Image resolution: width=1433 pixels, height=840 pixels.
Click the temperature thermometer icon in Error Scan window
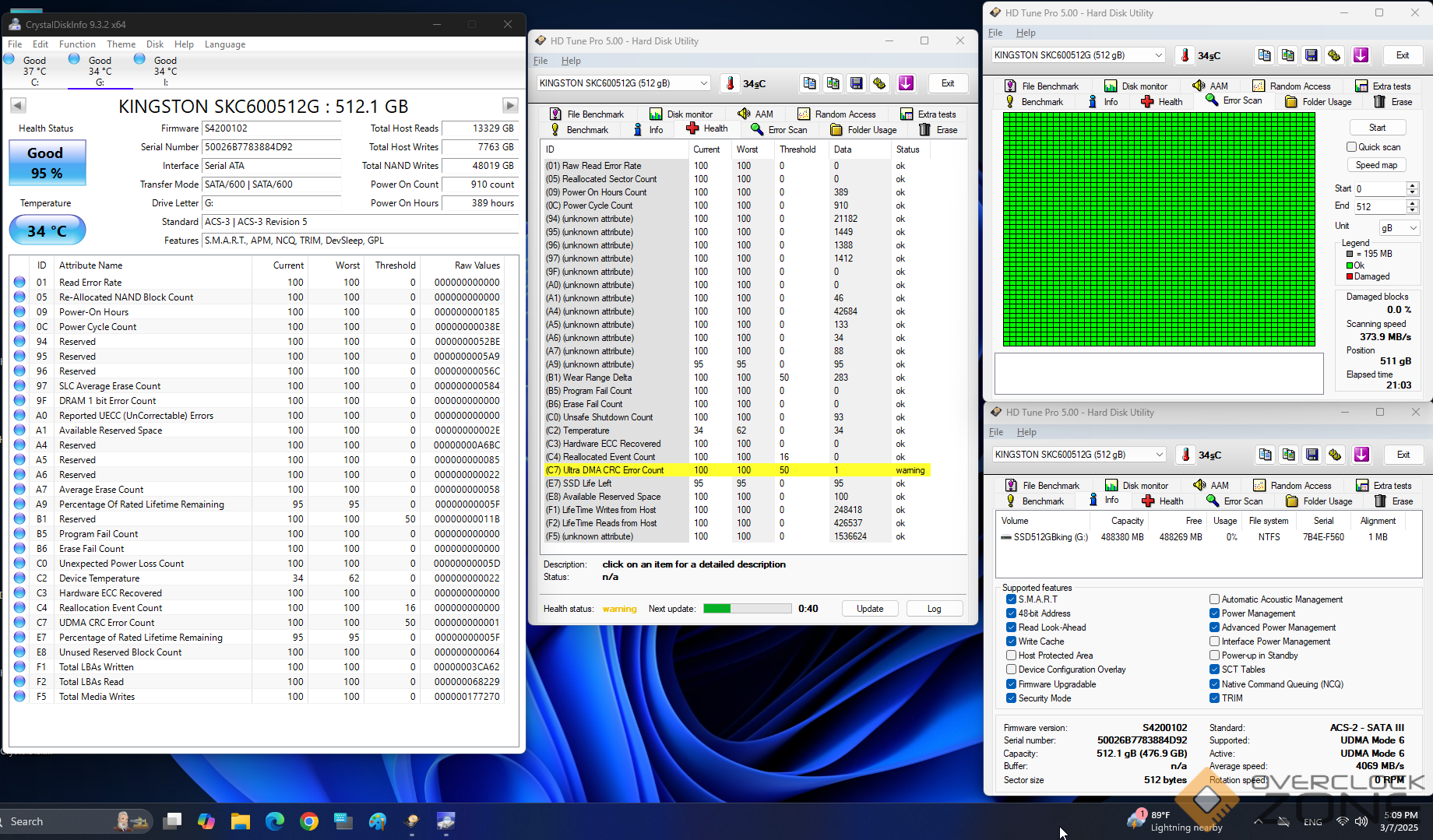1185,55
